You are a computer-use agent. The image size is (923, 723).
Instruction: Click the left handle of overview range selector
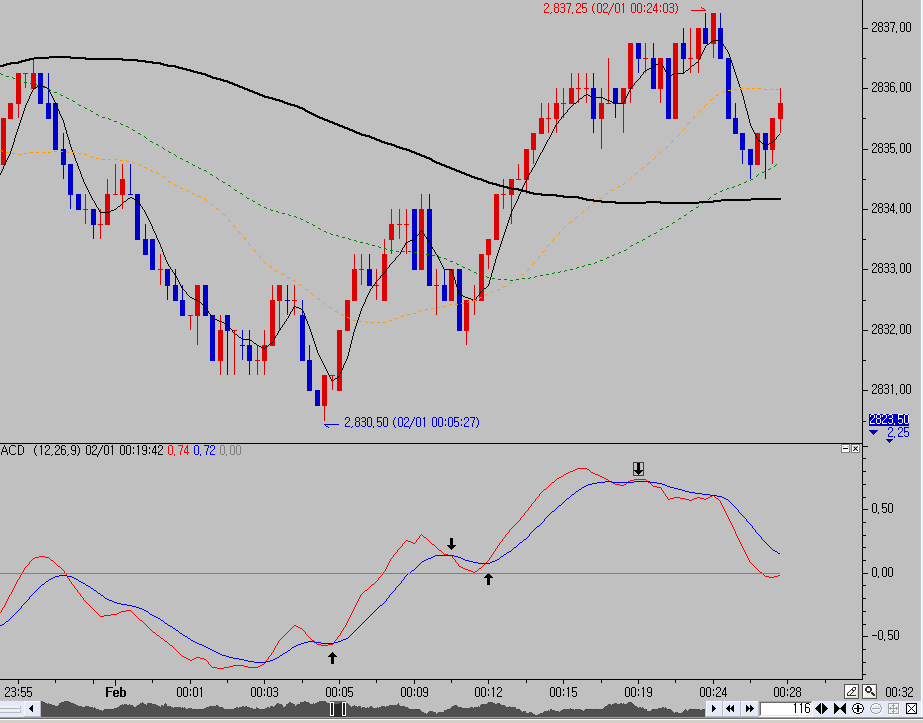pyautogui.click(x=331, y=708)
